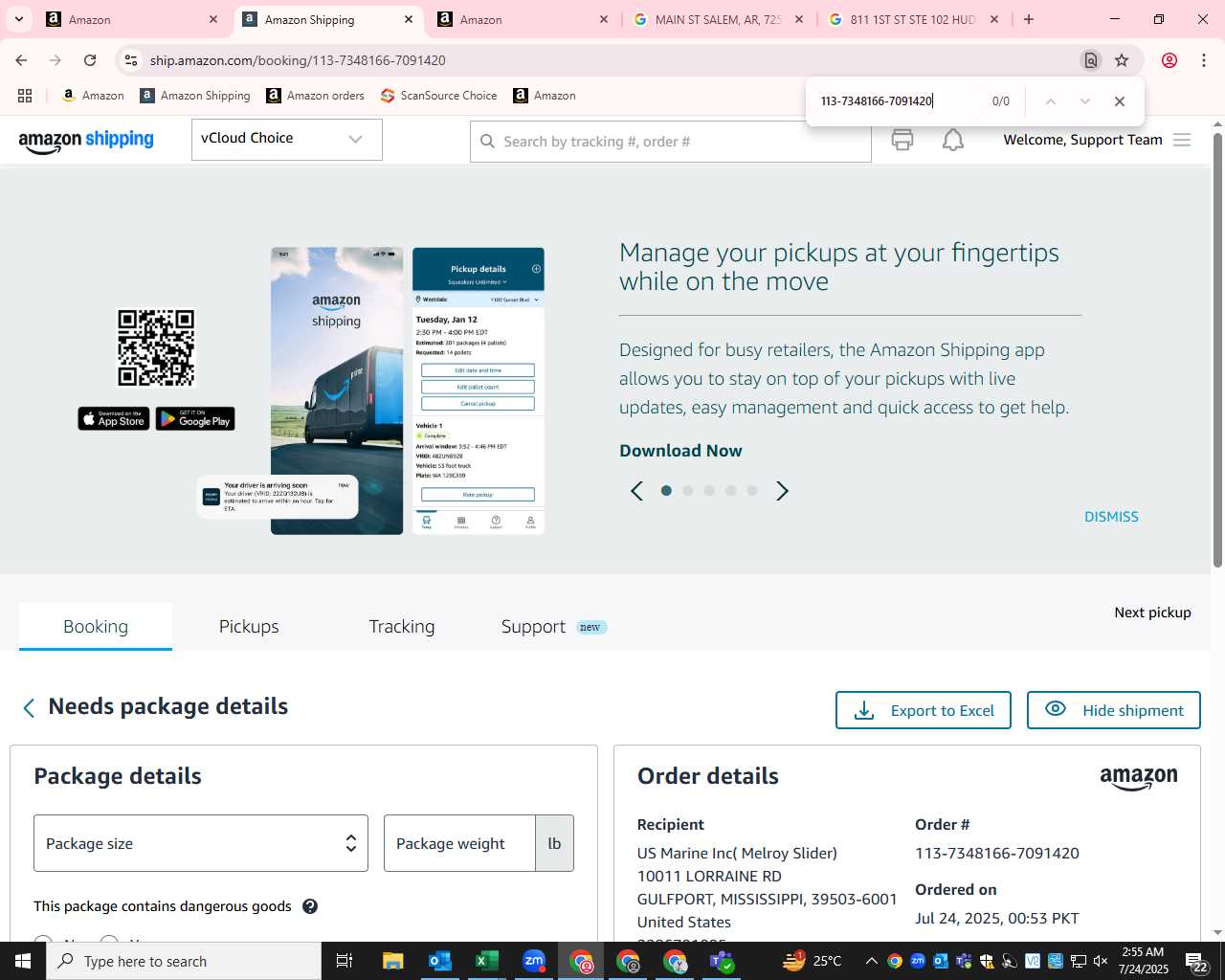
Task: Click order number 113-7348166-7091420 in Order details
Action: 997,854
